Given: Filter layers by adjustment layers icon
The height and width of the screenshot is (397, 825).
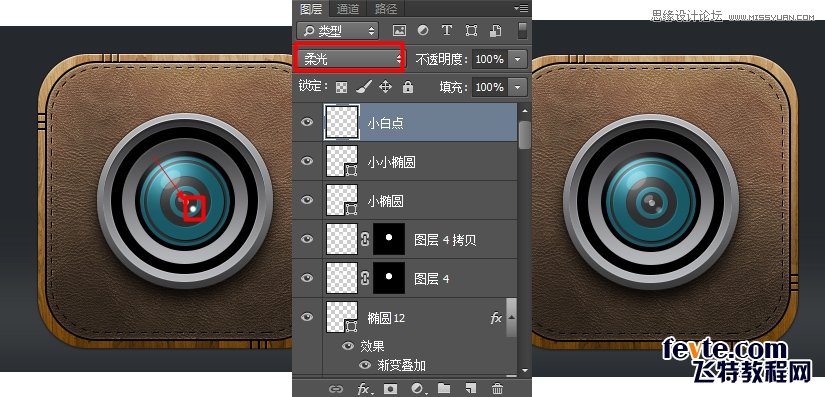Looking at the screenshot, I should 423,30.
